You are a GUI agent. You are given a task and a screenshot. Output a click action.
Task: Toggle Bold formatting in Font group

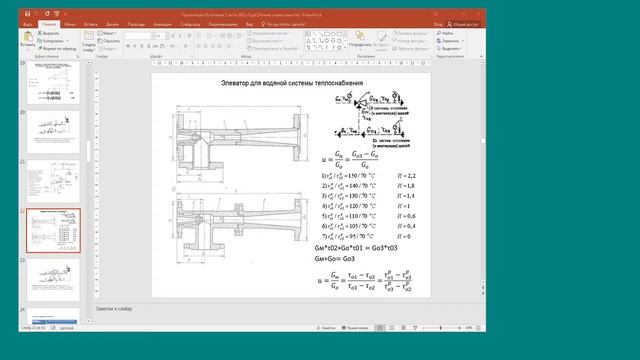[128, 47]
